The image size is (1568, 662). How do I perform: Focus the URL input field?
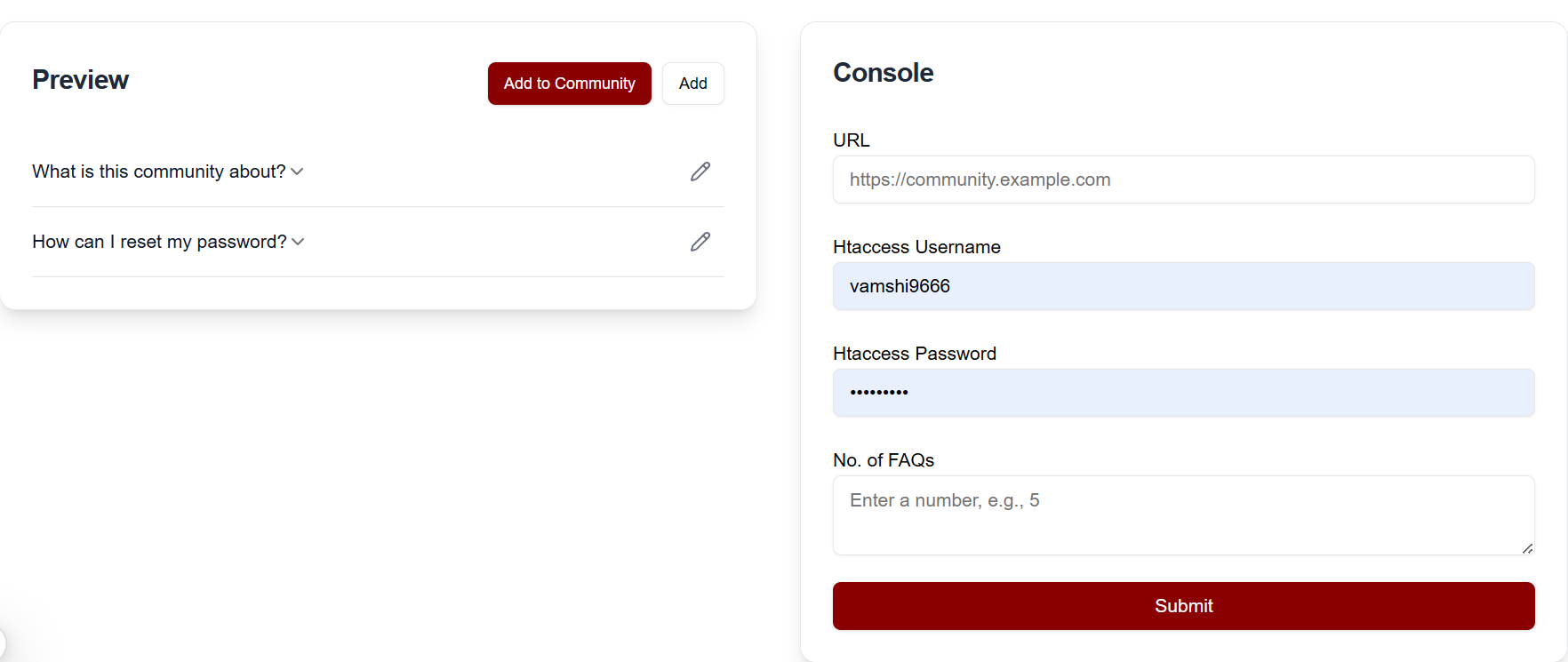1183,179
